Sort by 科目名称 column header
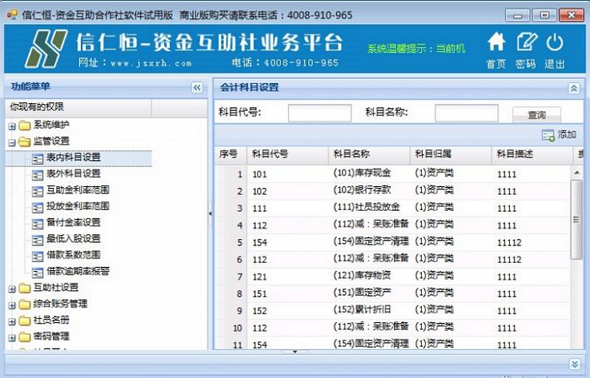Image resolution: width=590 pixels, height=378 pixels. point(369,154)
